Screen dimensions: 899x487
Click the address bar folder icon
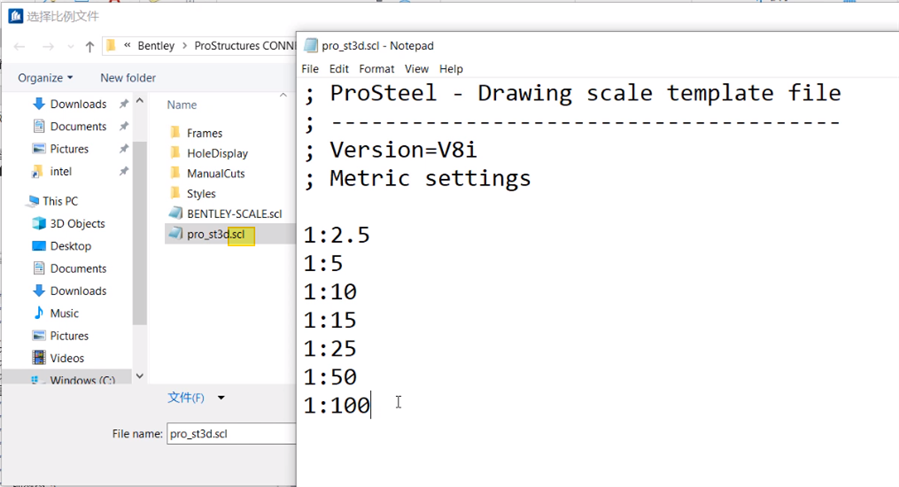click(111, 46)
